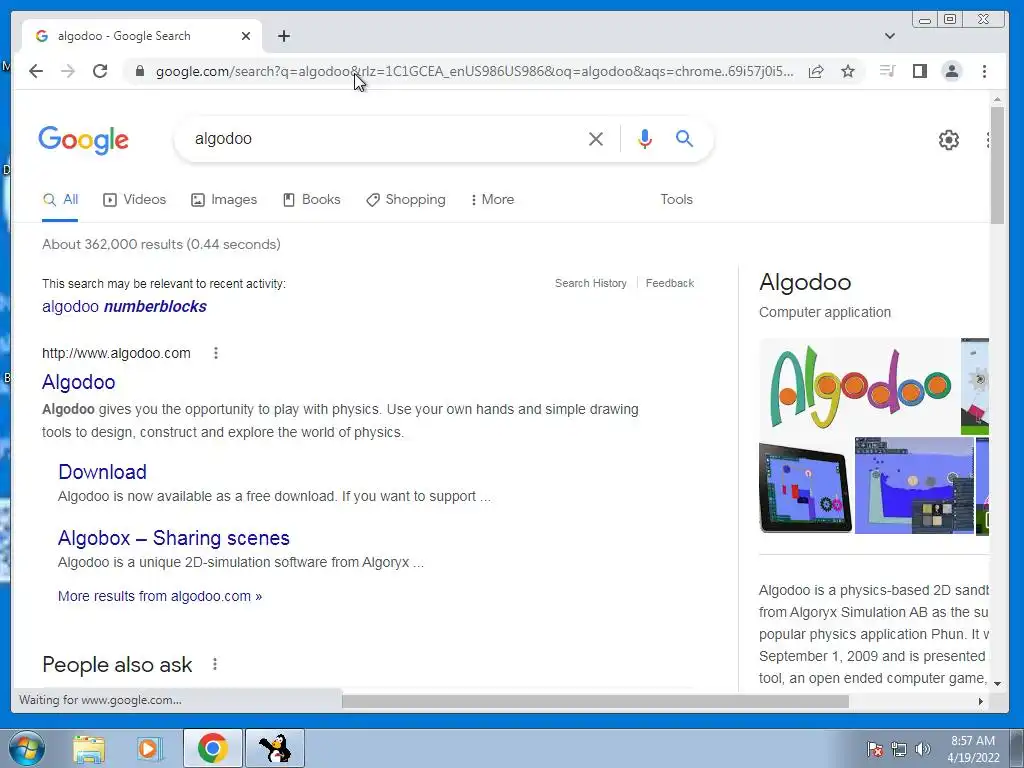This screenshot has height=768, width=1024.
Task: Open the Windows Start button
Action: pos(26,748)
